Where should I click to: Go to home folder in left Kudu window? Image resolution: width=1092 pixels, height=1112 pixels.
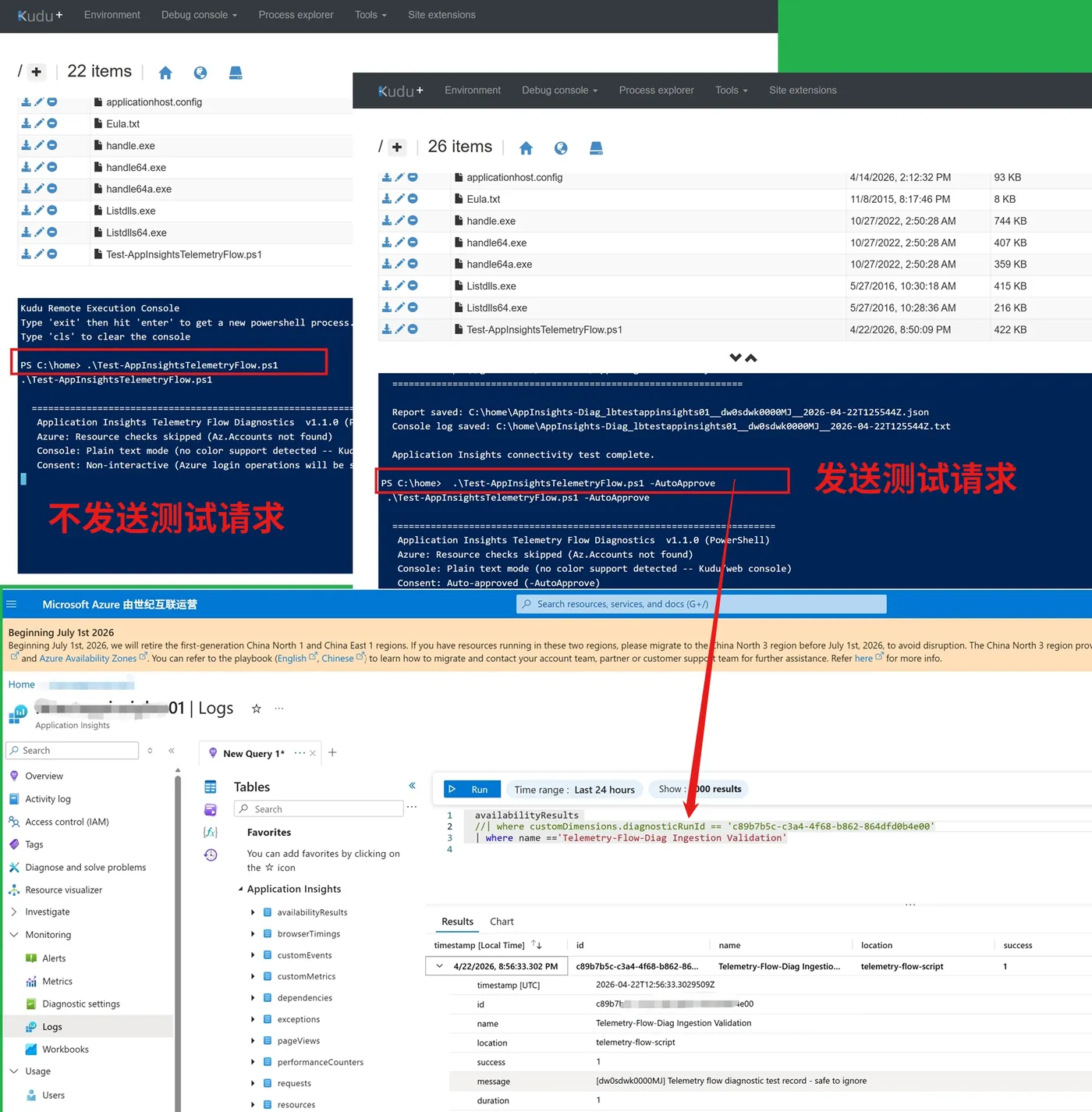[165, 73]
